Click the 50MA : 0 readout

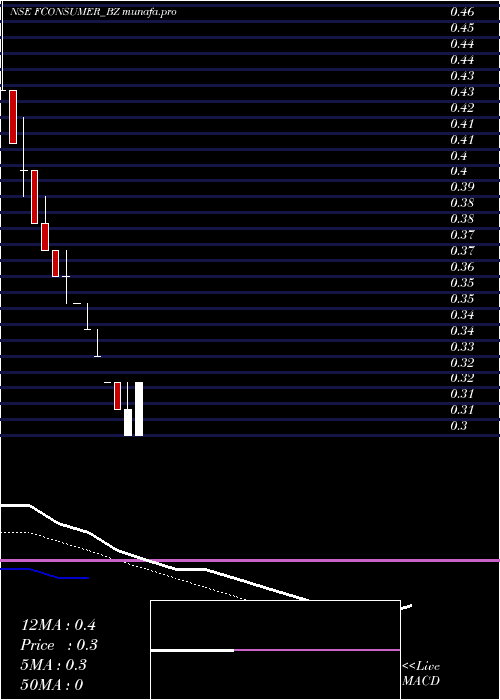click(x=52, y=685)
